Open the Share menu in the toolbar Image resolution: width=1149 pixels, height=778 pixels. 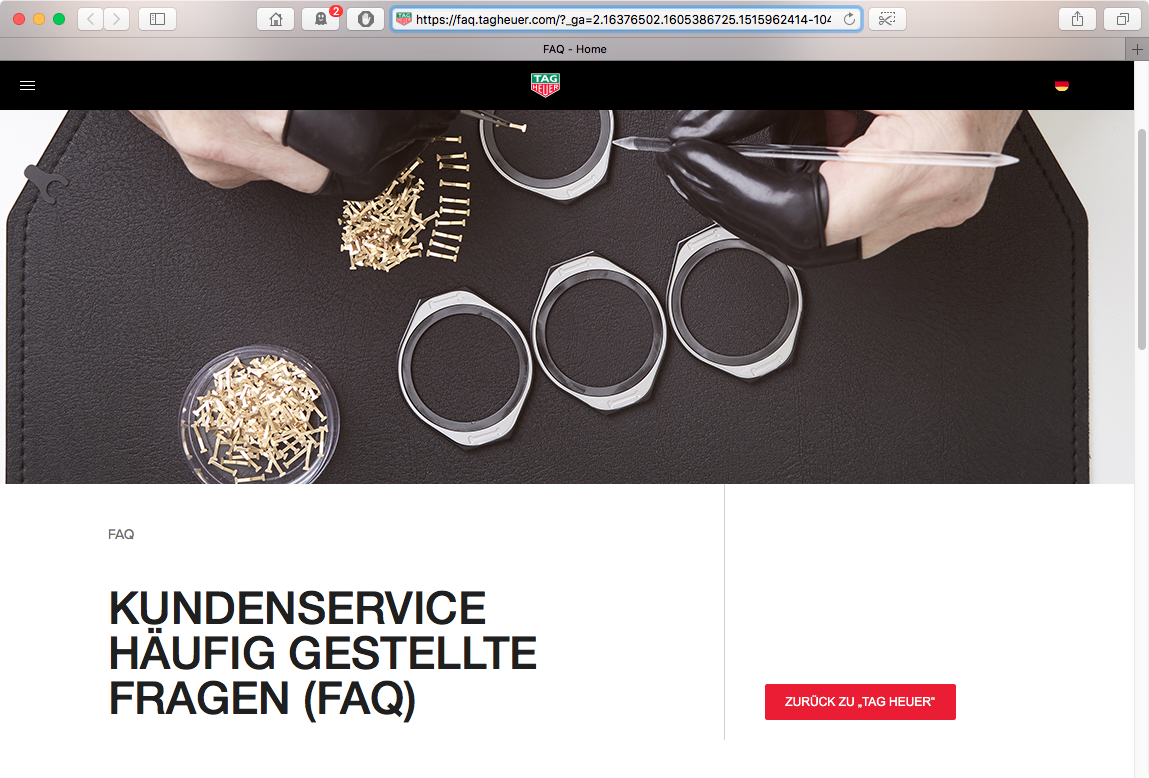point(1077,19)
